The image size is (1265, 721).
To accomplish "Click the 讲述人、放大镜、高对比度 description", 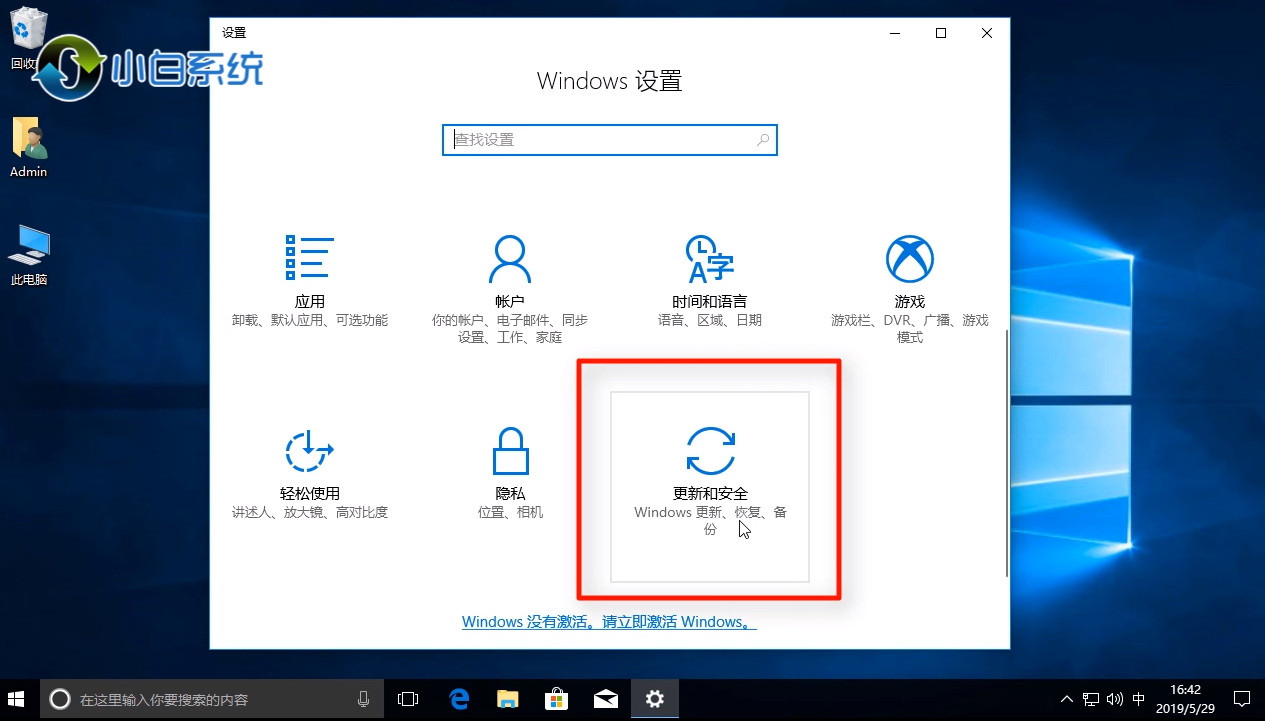I will click(x=310, y=512).
